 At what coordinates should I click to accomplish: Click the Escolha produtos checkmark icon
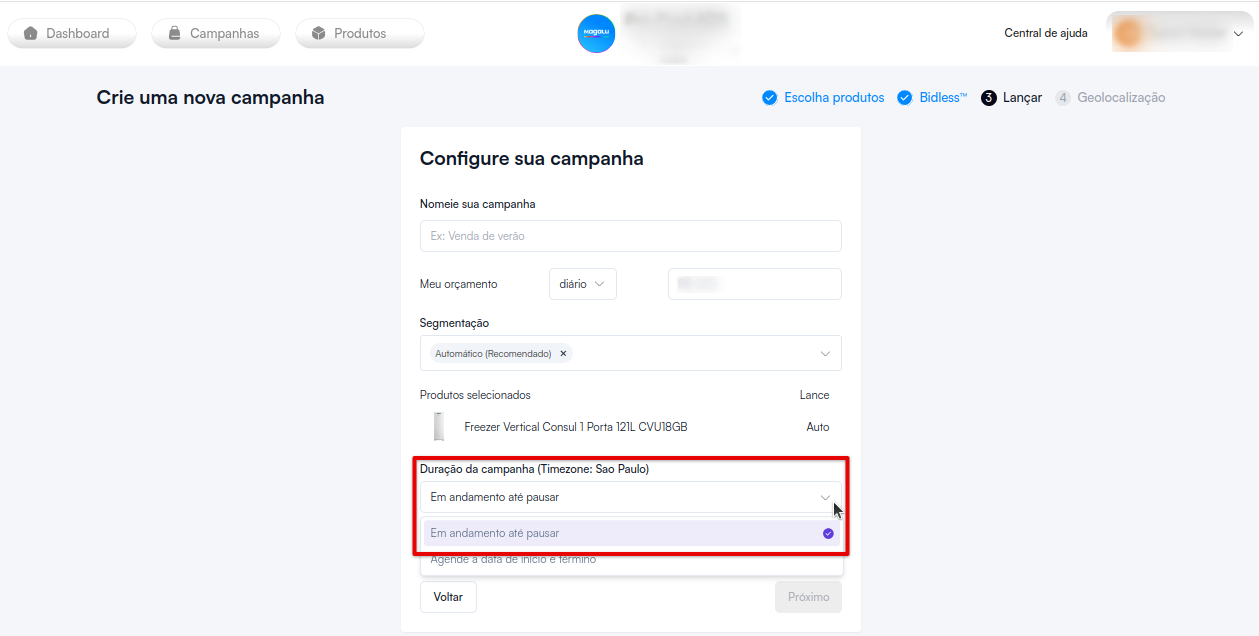[x=769, y=98]
